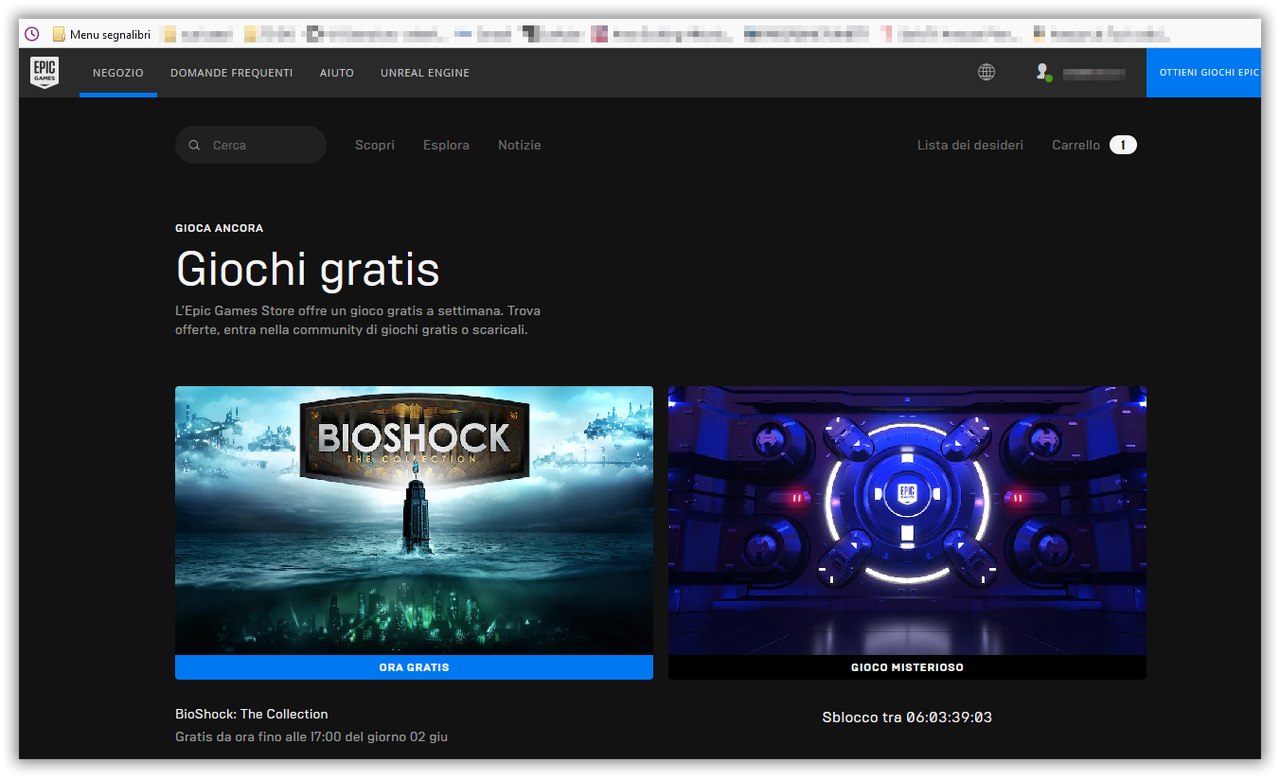
Task: Click the cart item count badge
Action: [1123, 145]
